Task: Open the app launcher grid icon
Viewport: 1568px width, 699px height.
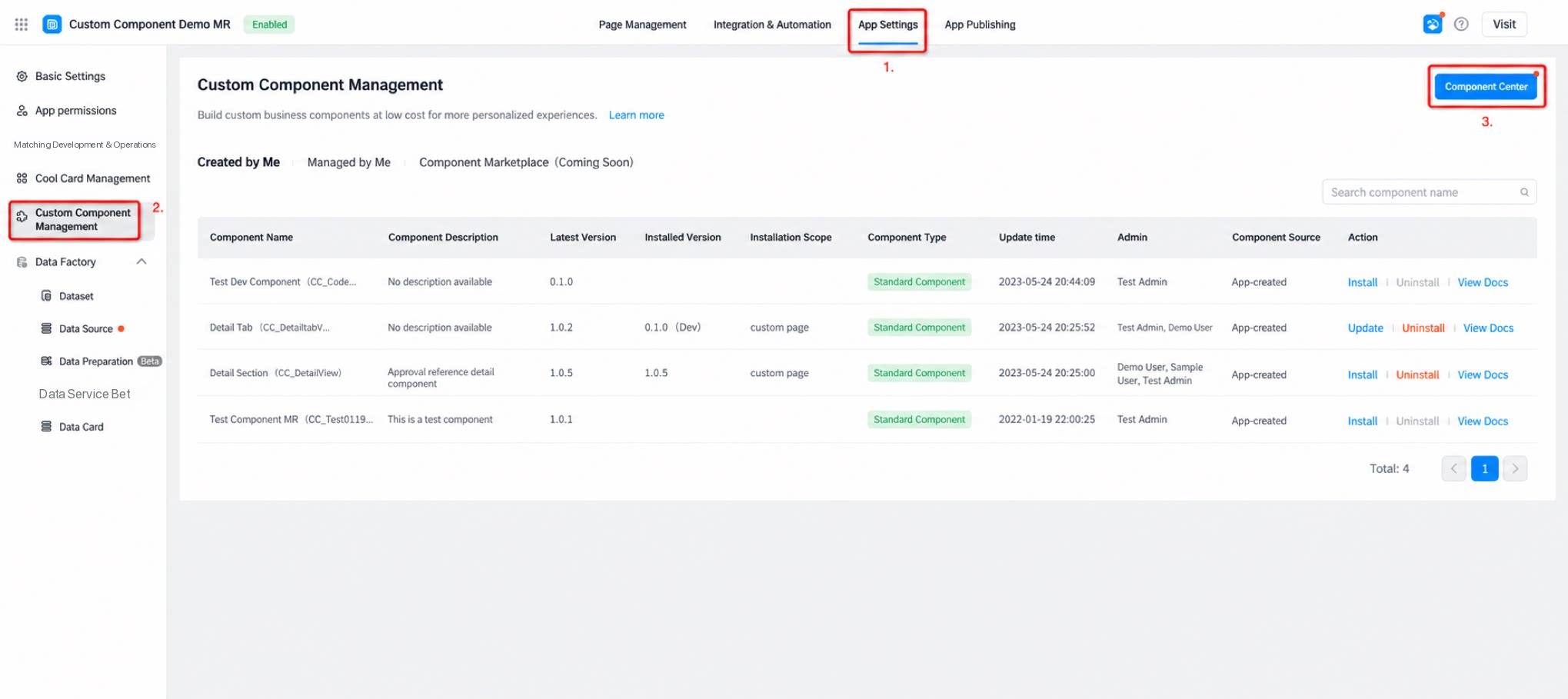Action: pyautogui.click(x=22, y=25)
